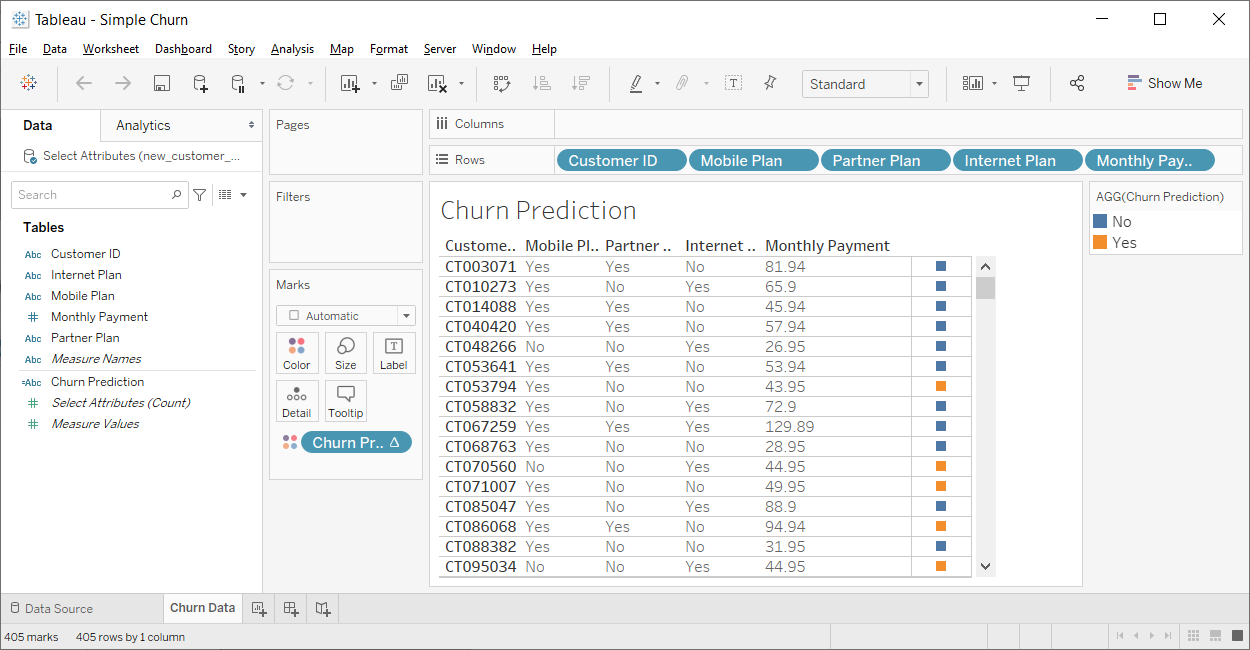Click the Color button on Marks card
The width and height of the screenshot is (1250, 650).
point(296,353)
